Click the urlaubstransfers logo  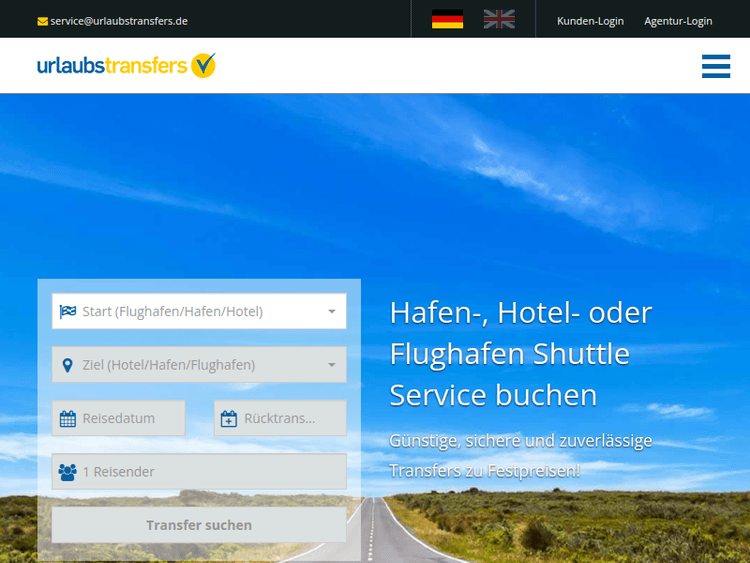point(126,65)
